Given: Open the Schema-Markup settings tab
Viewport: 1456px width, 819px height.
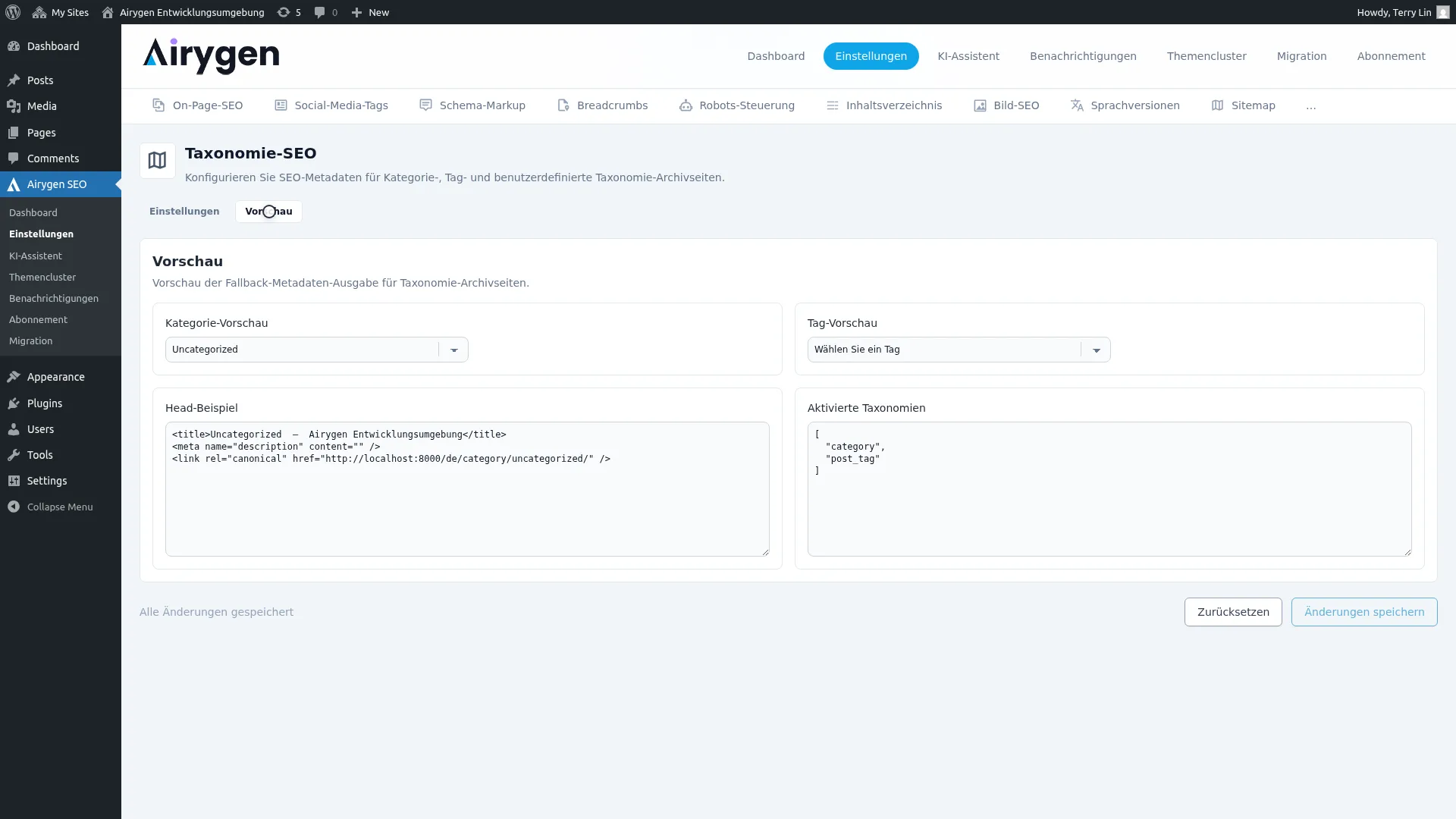Looking at the screenshot, I should pyautogui.click(x=472, y=105).
